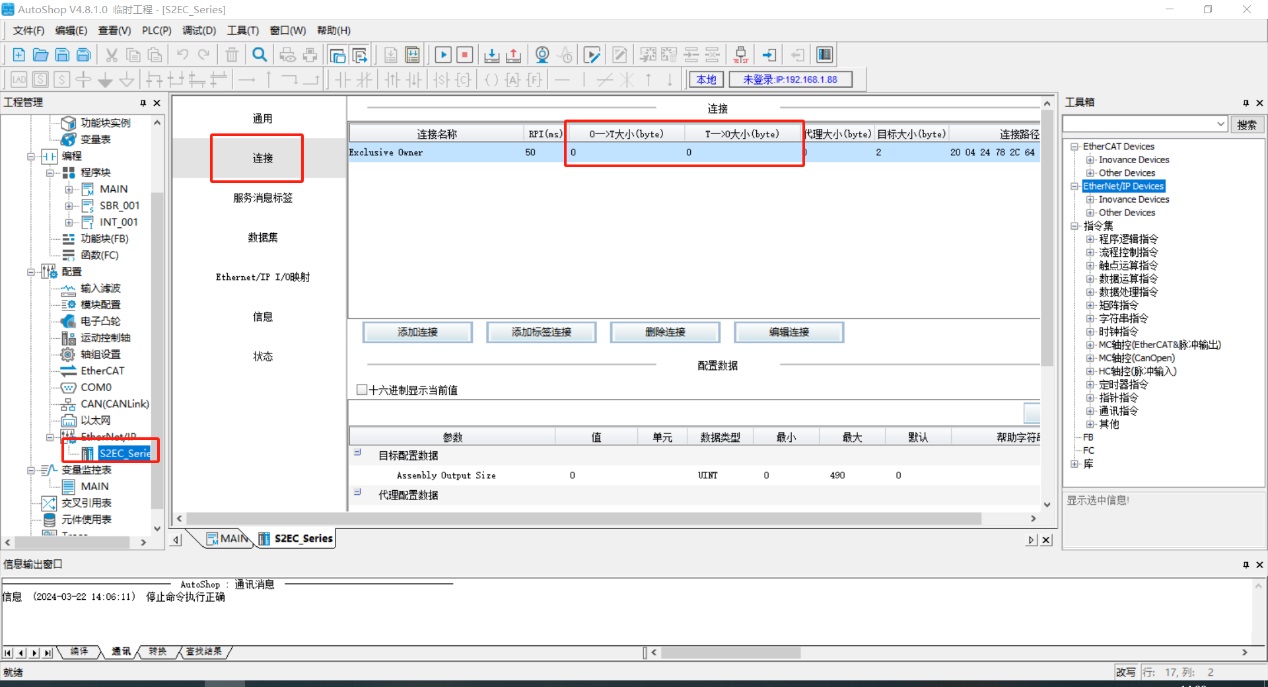
Task: Click the Upload from PLC icon
Action: pos(513,55)
